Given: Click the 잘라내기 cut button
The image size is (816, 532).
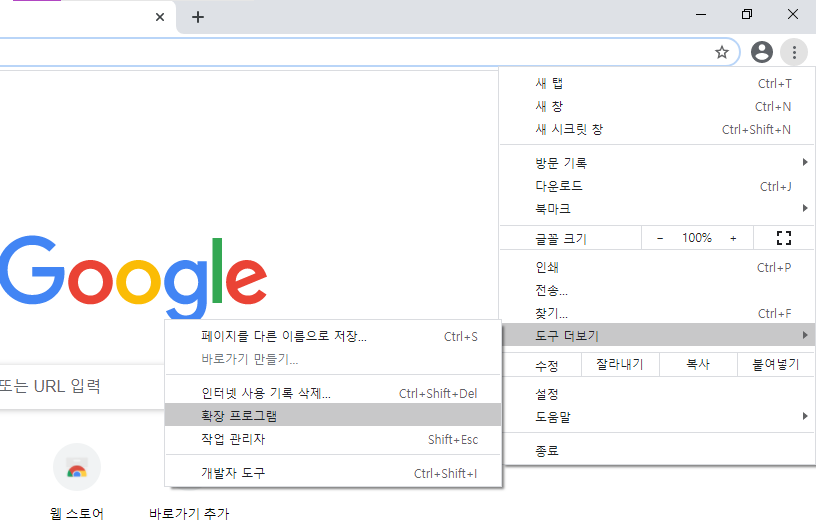Looking at the screenshot, I should [620, 364].
